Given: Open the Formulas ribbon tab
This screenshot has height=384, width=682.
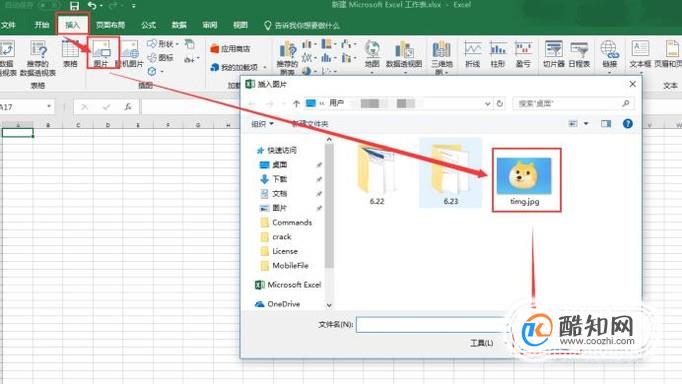Looking at the screenshot, I should (x=148, y=25).
